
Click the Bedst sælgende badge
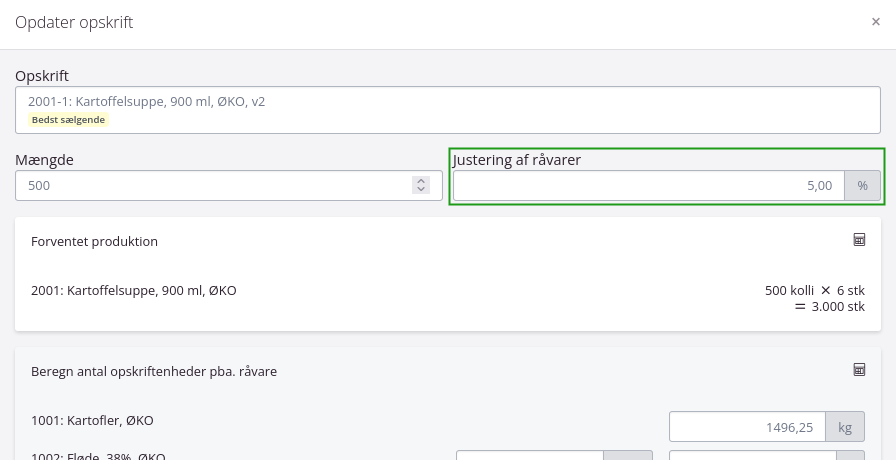tap(68, 120)
